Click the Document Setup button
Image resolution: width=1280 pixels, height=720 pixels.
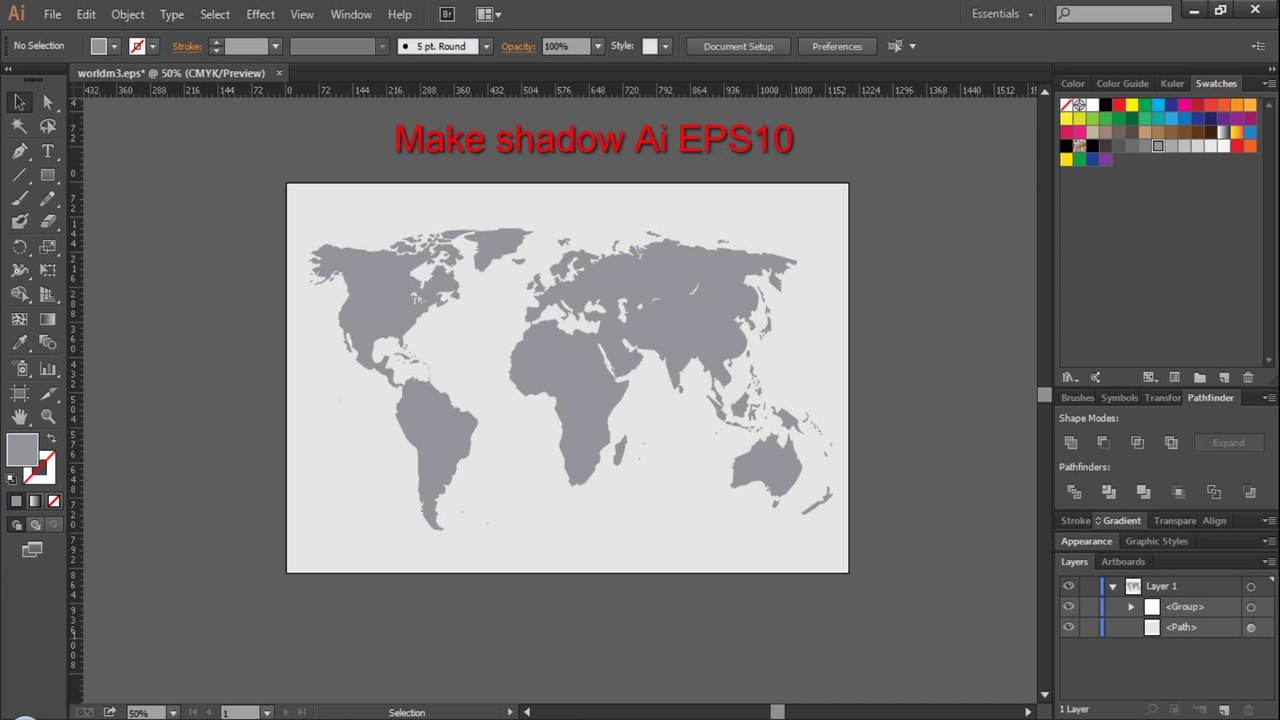(x=738, y=46)
